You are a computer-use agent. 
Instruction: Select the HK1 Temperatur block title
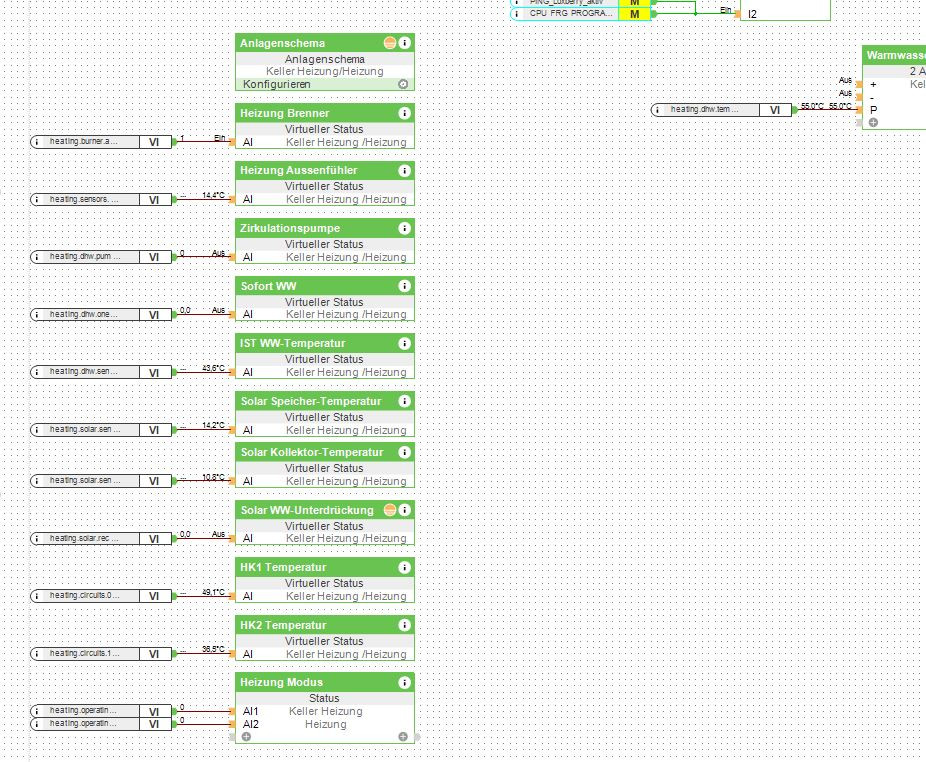tap(283, 567)
